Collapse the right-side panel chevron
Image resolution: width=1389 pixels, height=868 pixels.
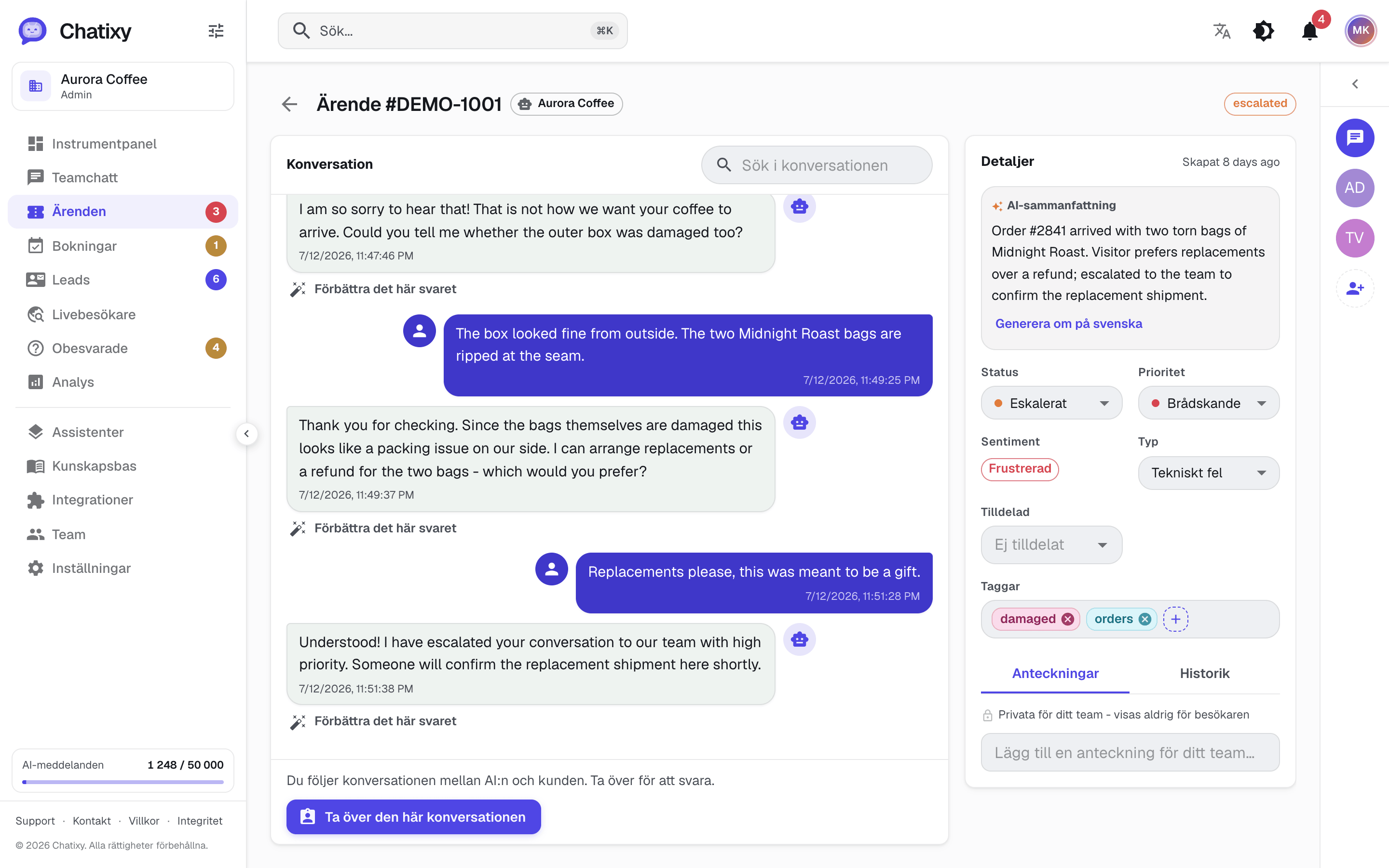click(1355, 84)
